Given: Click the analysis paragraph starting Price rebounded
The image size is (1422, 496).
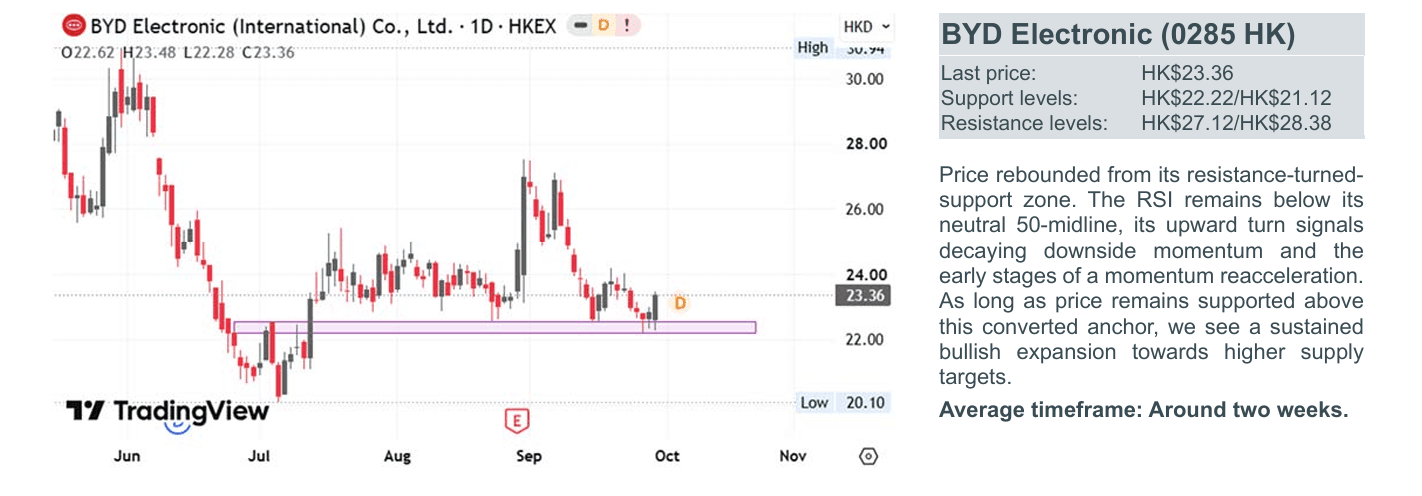Looking at the screenshot, I should click(x=1151, y=277).
